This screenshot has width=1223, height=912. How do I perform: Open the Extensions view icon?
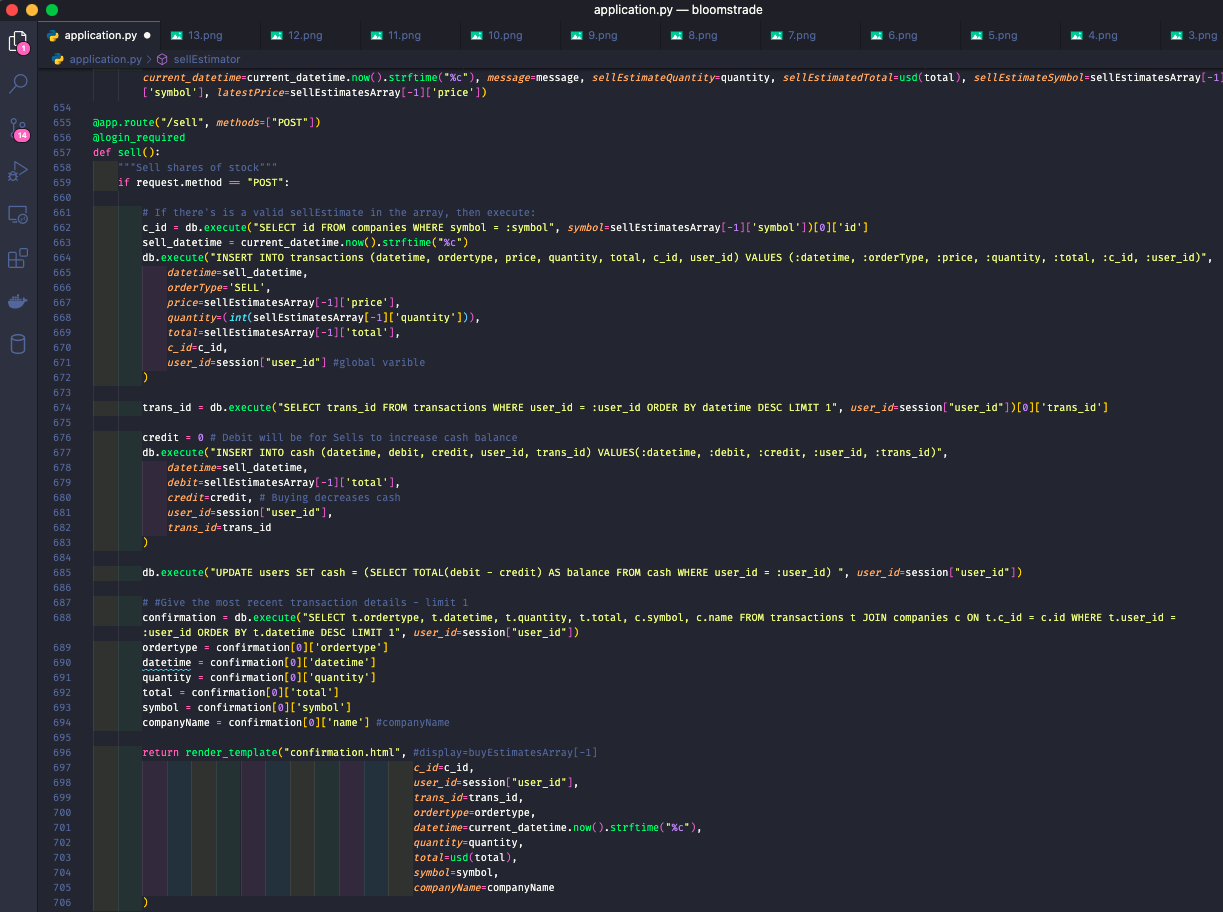tap(18, 258)
